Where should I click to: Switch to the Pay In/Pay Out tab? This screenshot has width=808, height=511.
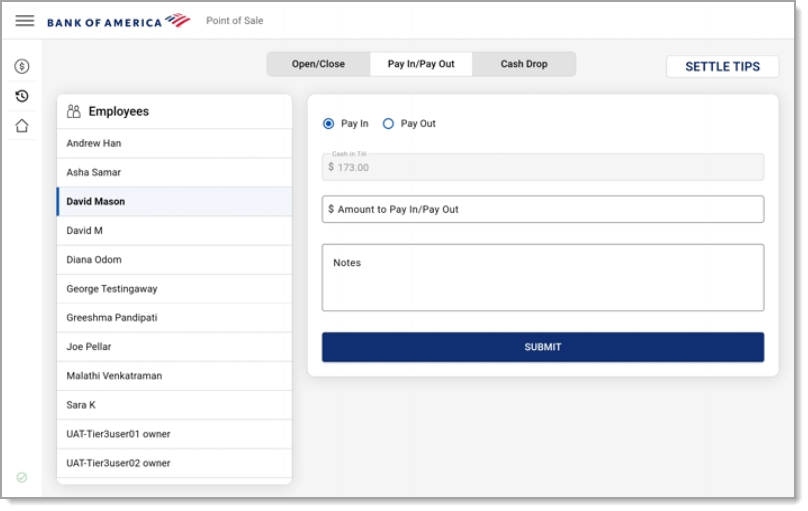(x=421, y=64)
